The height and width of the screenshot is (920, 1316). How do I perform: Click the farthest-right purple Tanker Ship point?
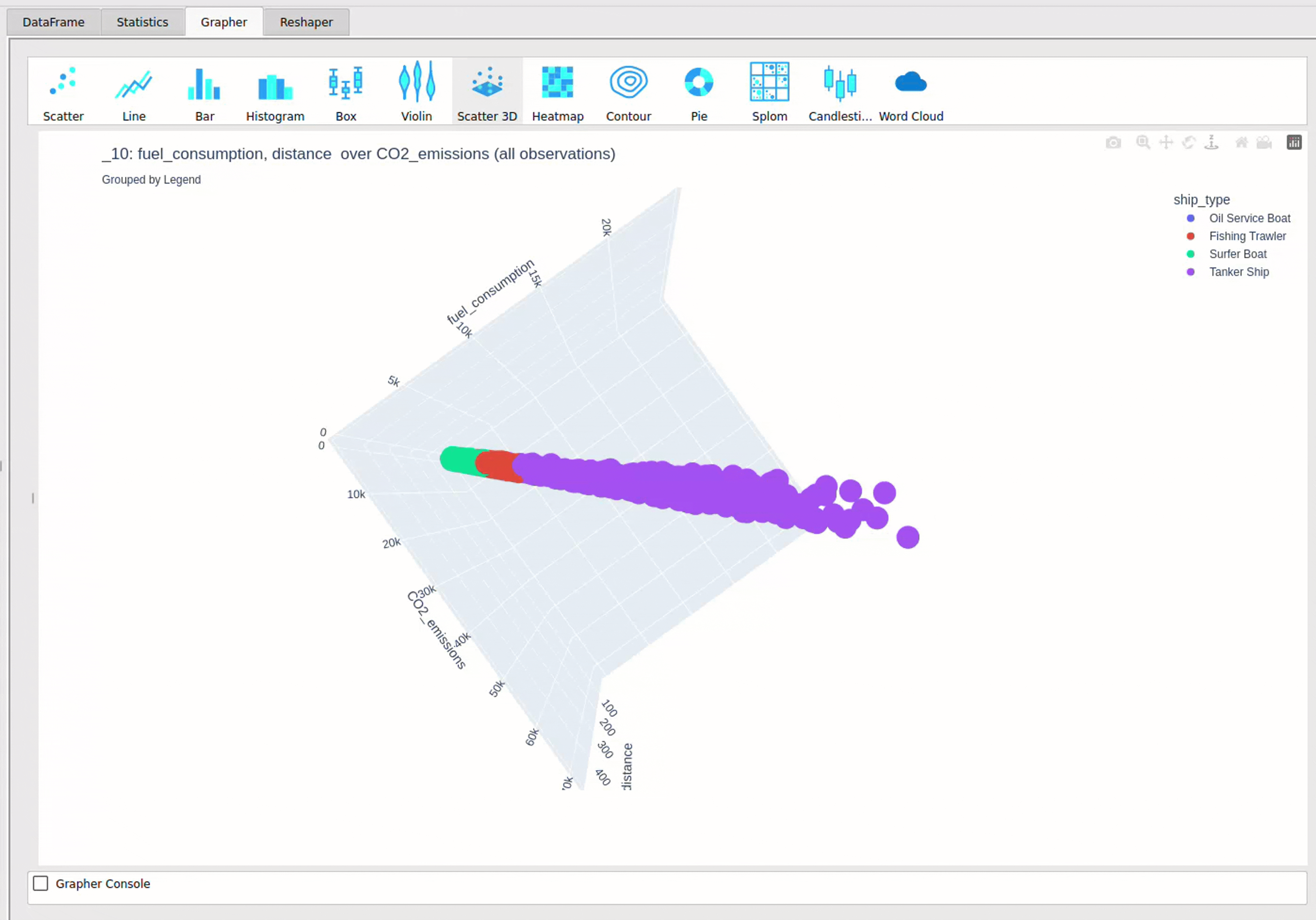pyautogui.click(x=907, y=537)
